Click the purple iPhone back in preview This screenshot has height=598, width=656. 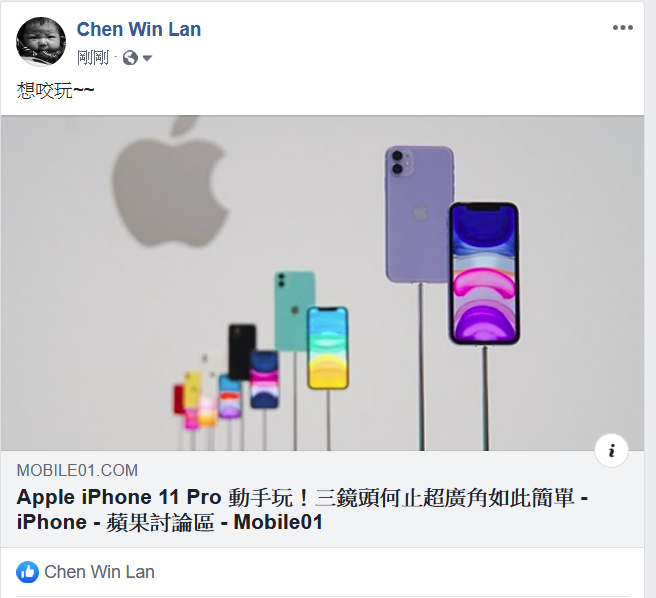coord(418,213)
